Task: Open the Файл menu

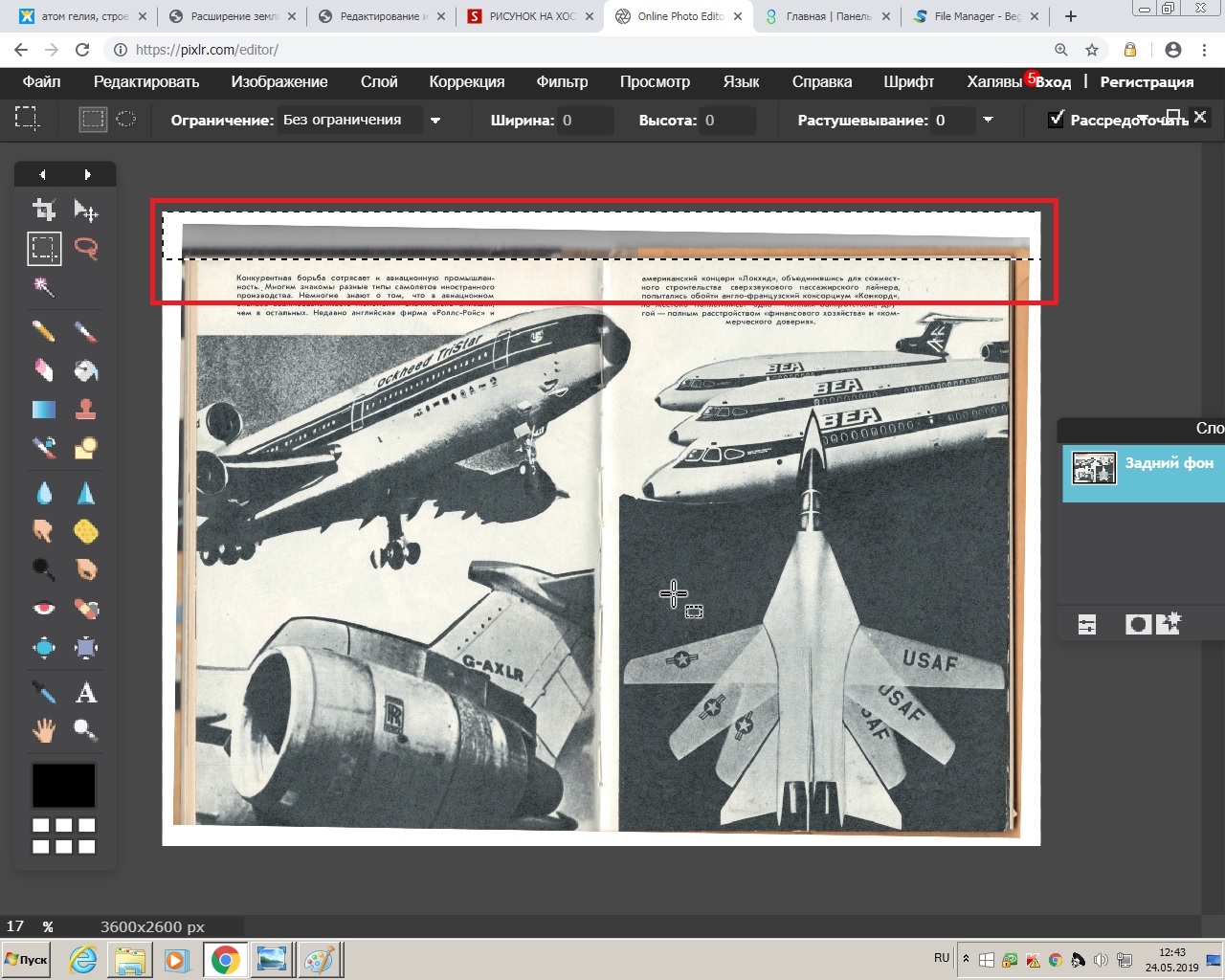Action: [41, 81]
